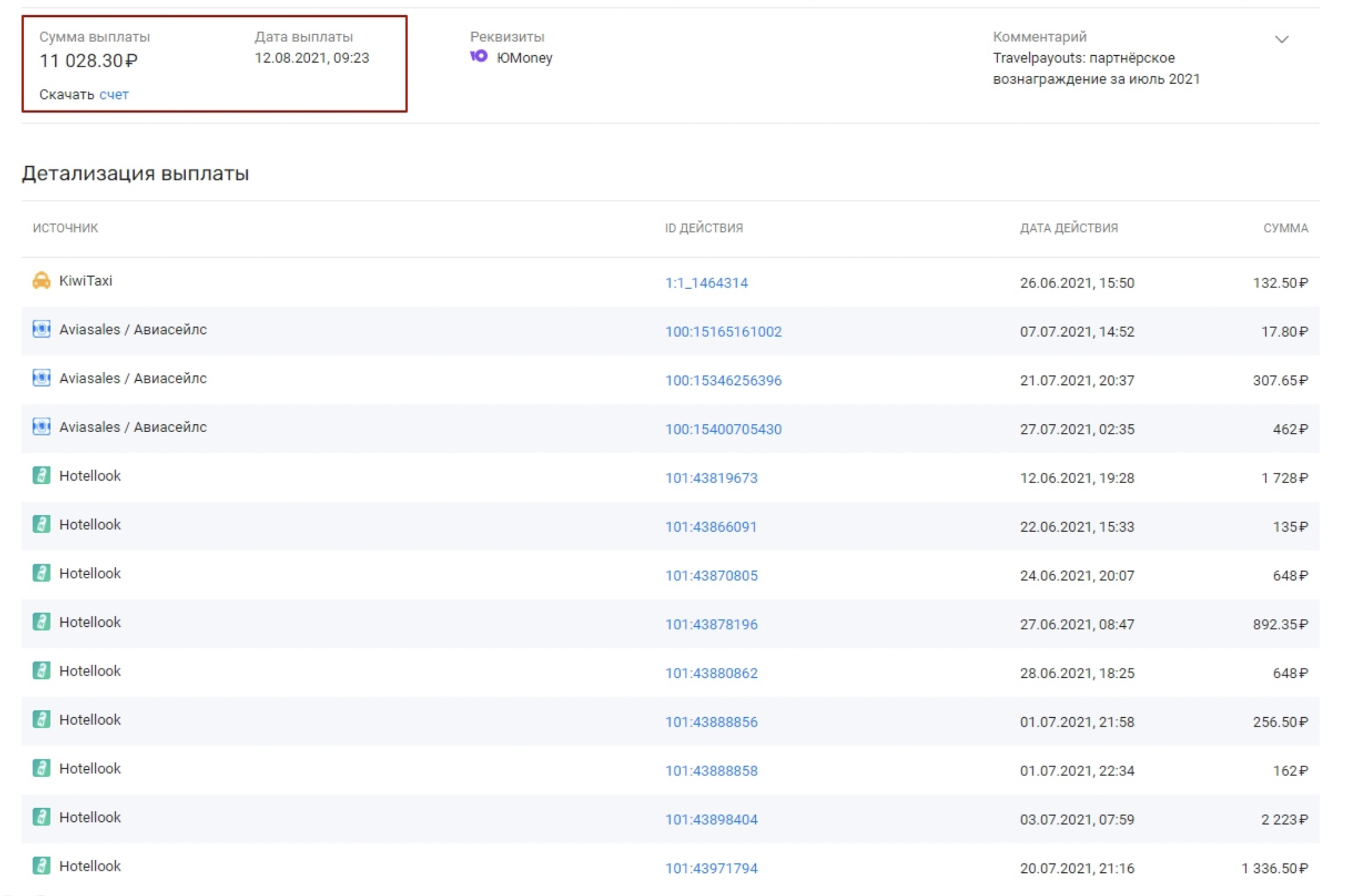Open action ID 101:43888856
Screen dimensions: 1348x896
(x=711, y=722)
